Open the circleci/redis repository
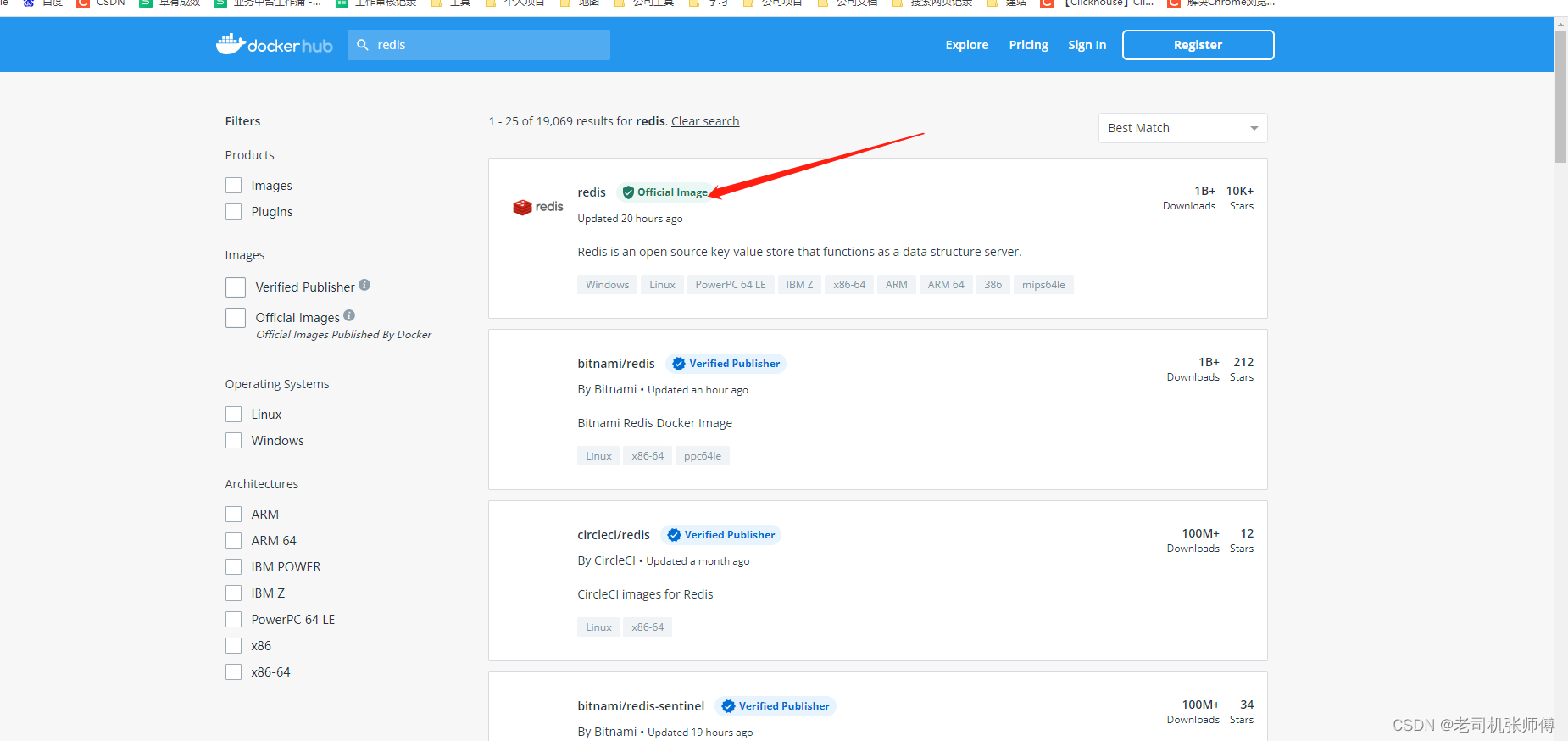 614,535
